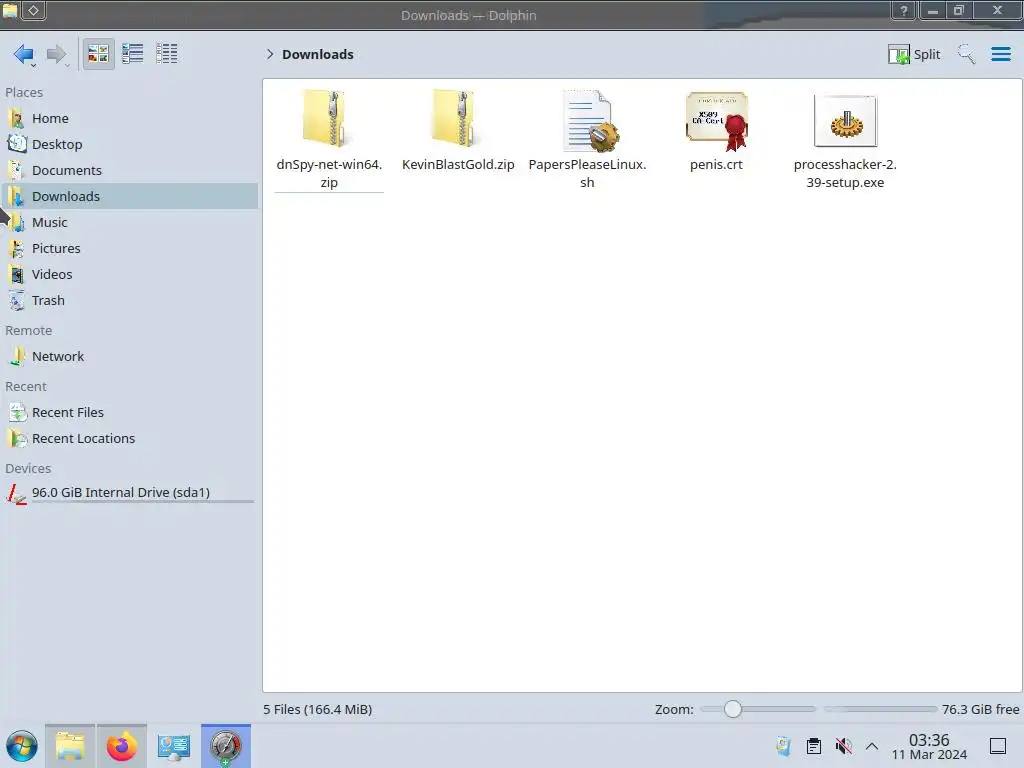Open the clipboard tray icon
This screenshot has height=768, width=1024.
[x=814, y=746]
